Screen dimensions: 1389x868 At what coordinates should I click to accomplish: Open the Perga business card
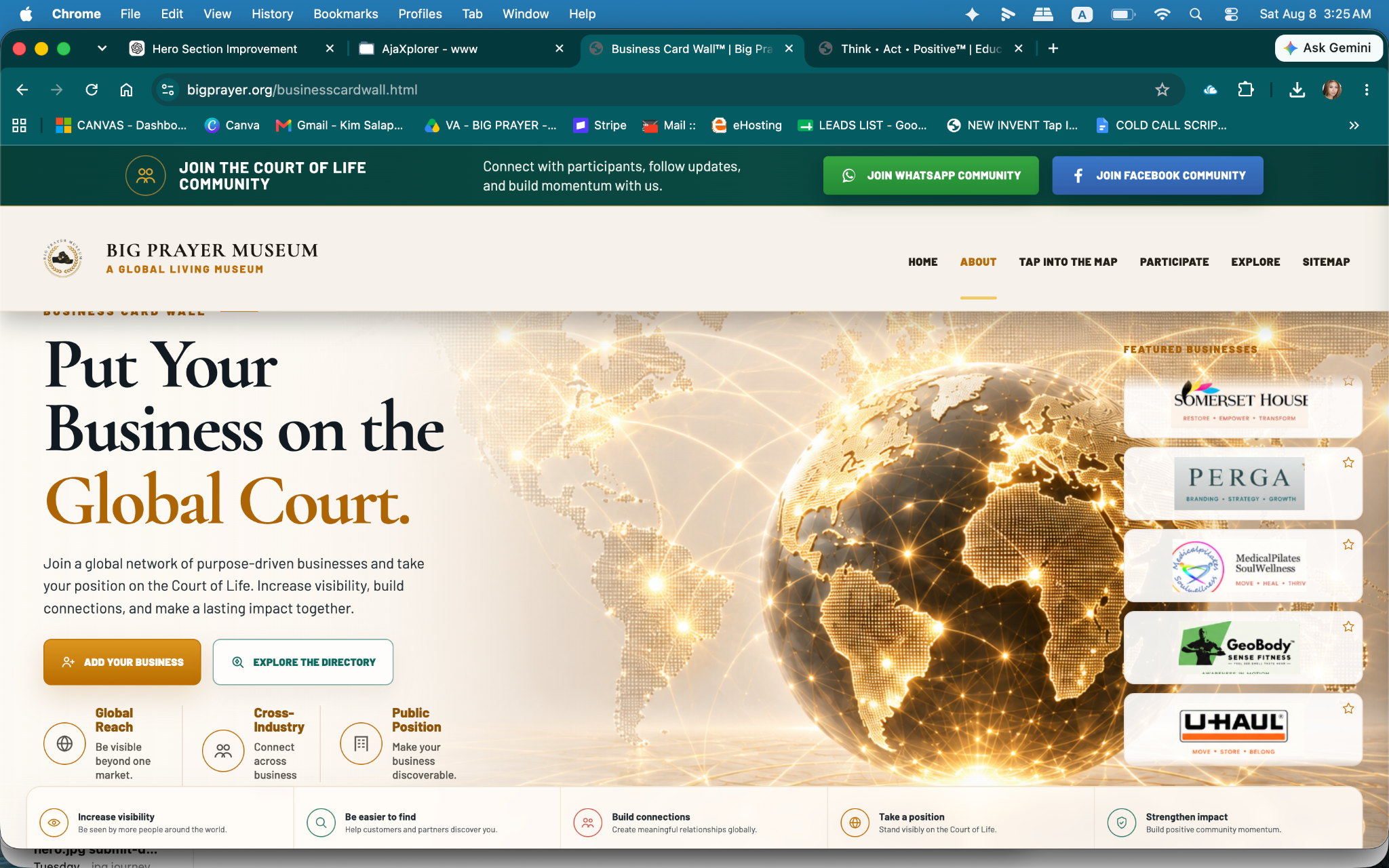coord(1243,484)
